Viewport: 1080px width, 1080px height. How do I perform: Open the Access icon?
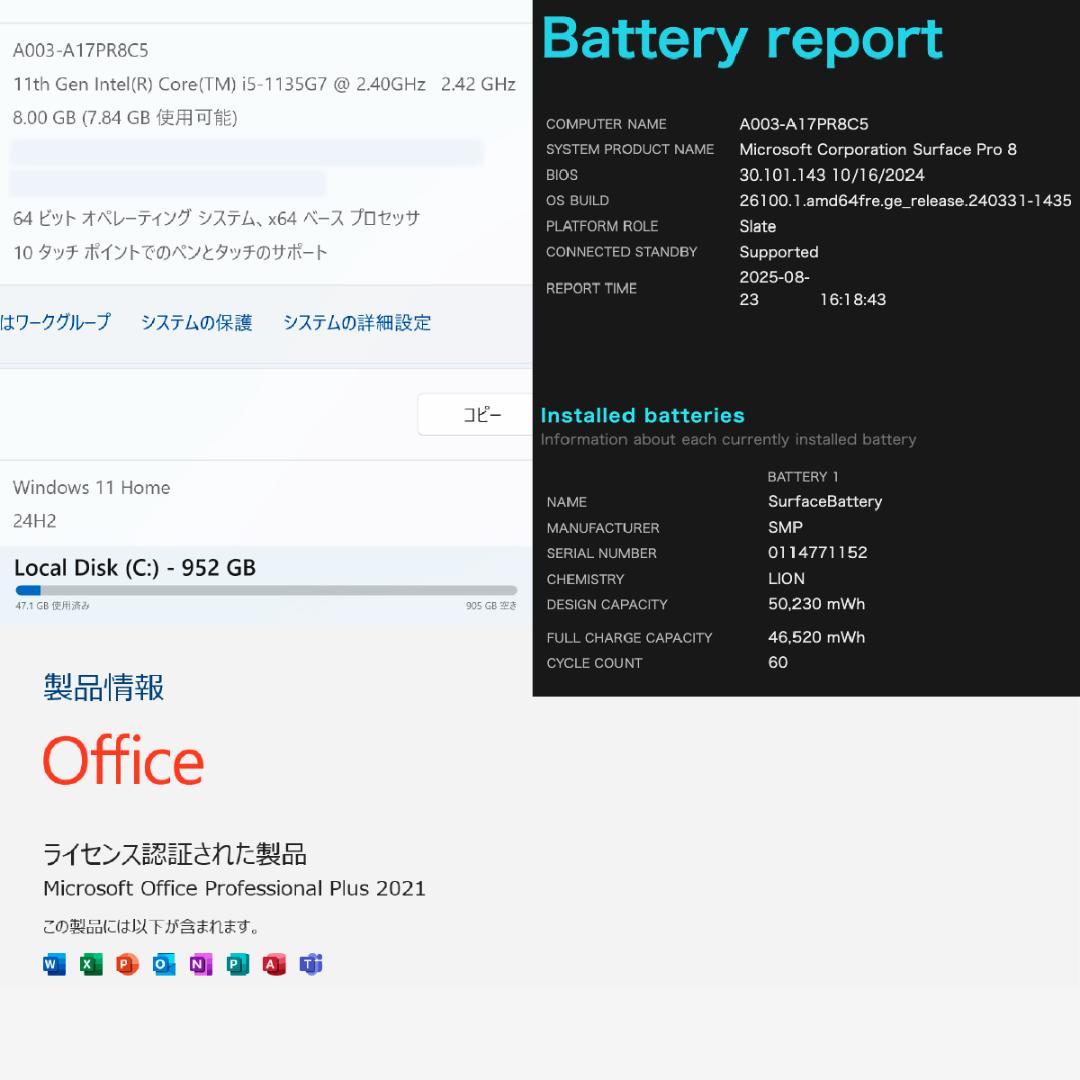tap(274, 964)
